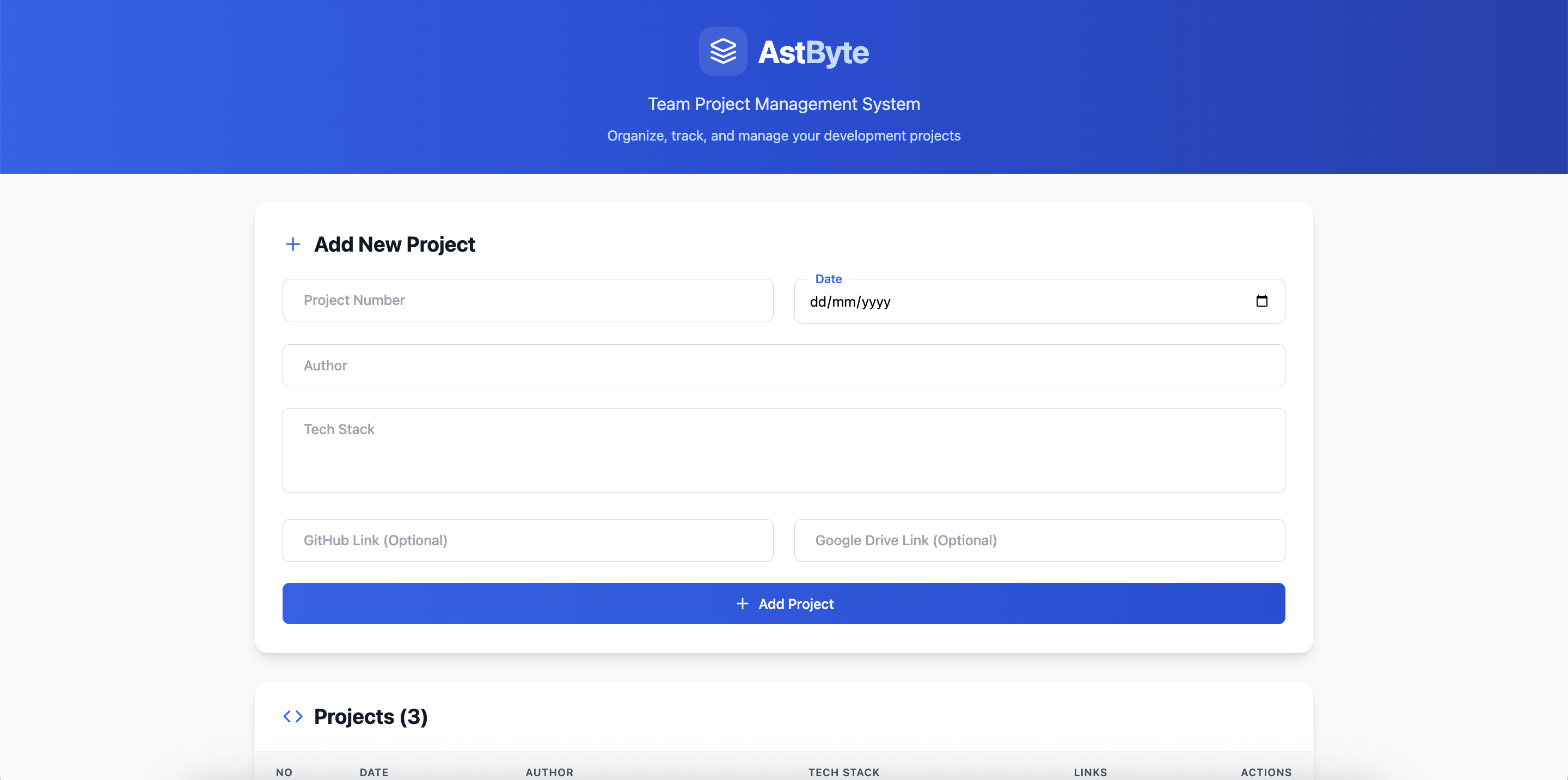
Task: Click the AUTHOR column header
Action: (x=549, y=772)
